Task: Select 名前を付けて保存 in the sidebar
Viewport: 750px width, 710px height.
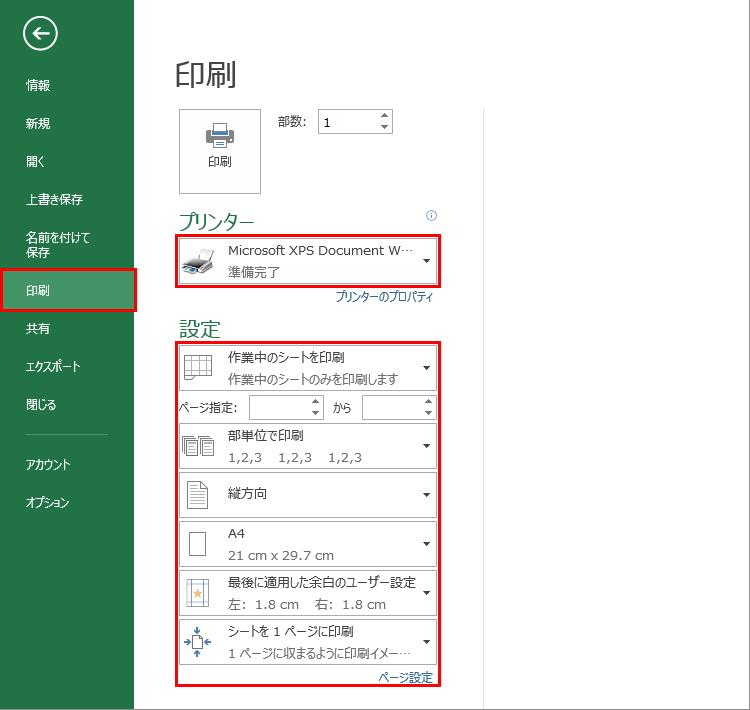Action: point(58,244)
